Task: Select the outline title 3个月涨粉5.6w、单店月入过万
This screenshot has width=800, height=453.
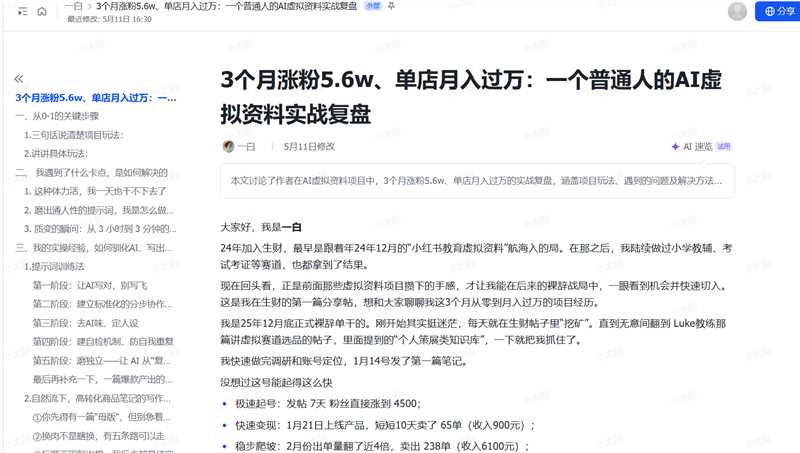Action: (96, 97)
